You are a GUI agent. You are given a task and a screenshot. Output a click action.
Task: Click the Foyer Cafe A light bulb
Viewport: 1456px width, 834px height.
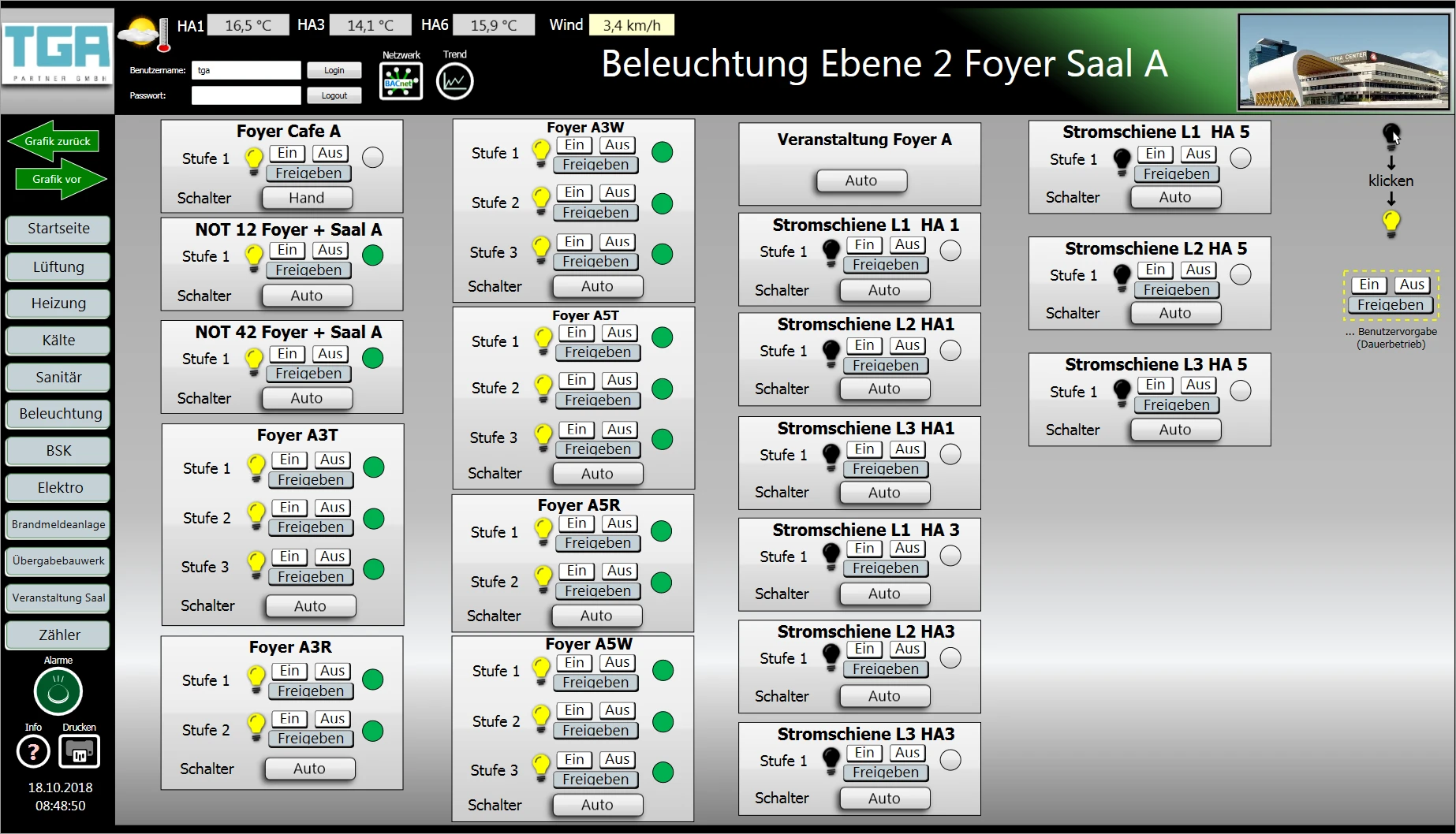click(253, 158)
